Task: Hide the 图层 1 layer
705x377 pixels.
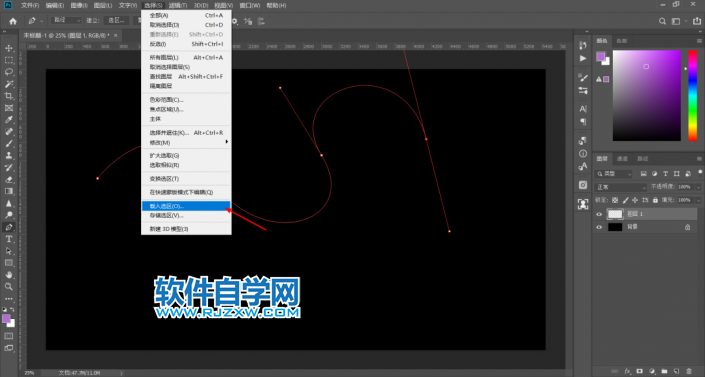Action: tap(599, 214)
